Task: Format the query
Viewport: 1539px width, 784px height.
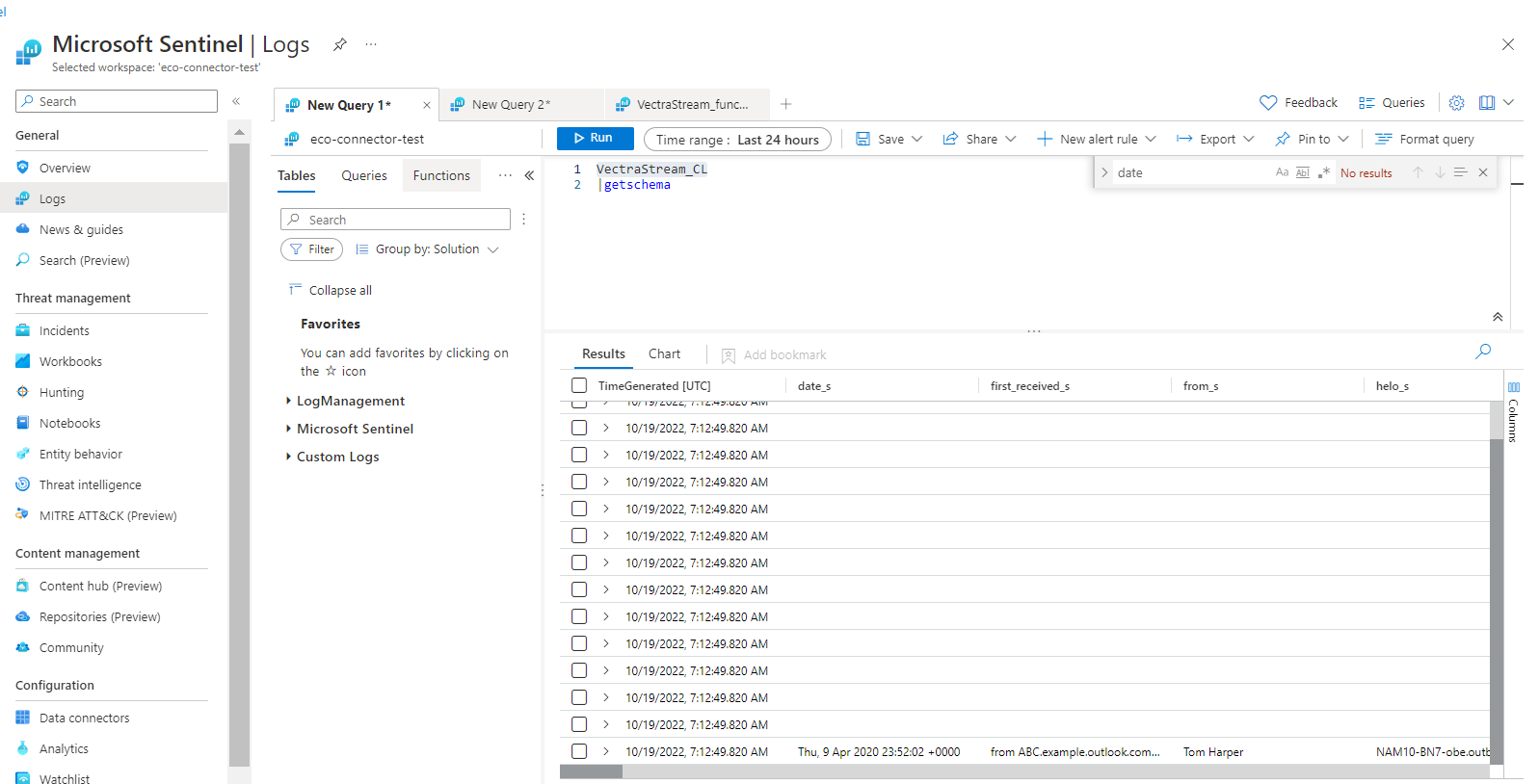Action: click(x=1424, y=140)
